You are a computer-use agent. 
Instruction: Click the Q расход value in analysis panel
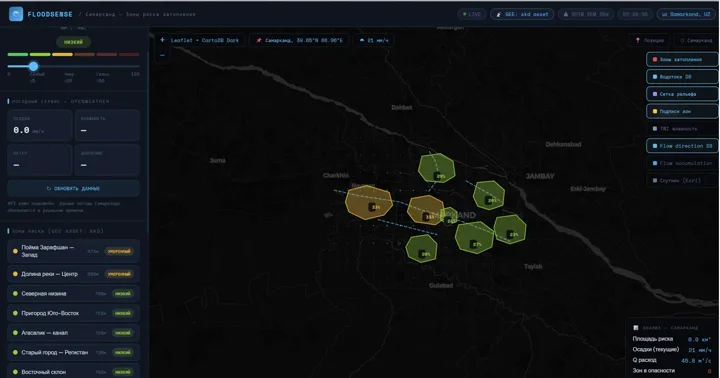click(696, 361)
